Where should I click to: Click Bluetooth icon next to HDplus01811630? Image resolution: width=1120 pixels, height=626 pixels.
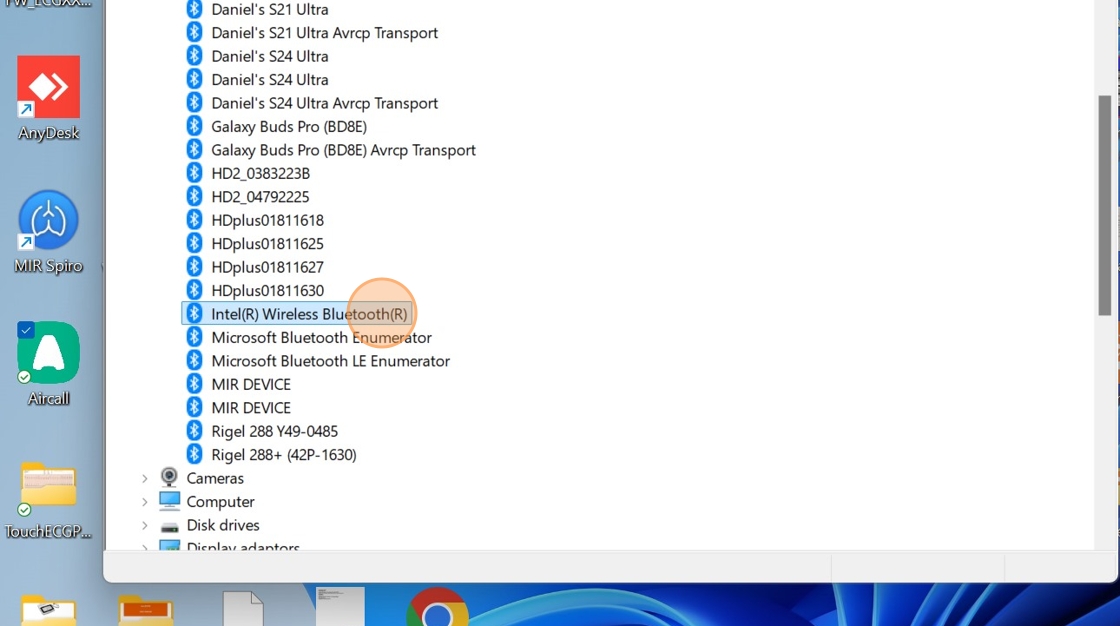click(194, 290)
